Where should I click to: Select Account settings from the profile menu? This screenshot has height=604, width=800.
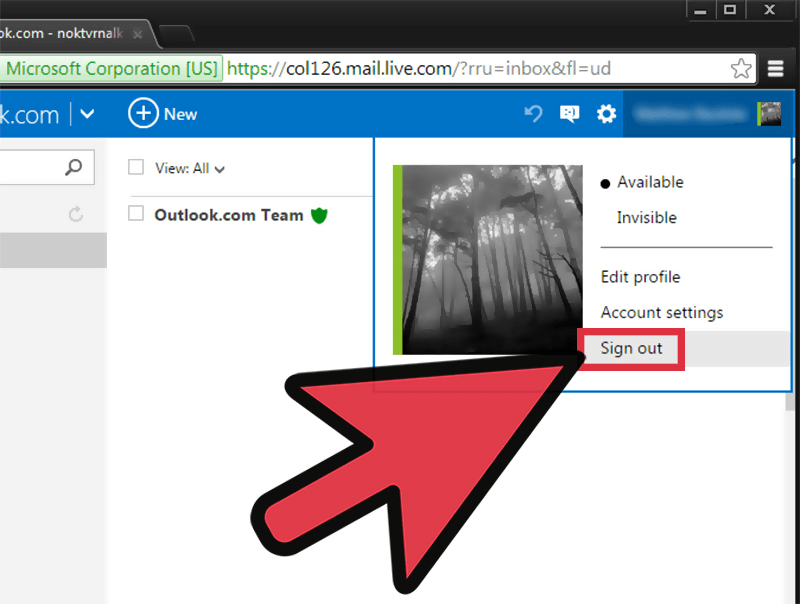point(662,312)
